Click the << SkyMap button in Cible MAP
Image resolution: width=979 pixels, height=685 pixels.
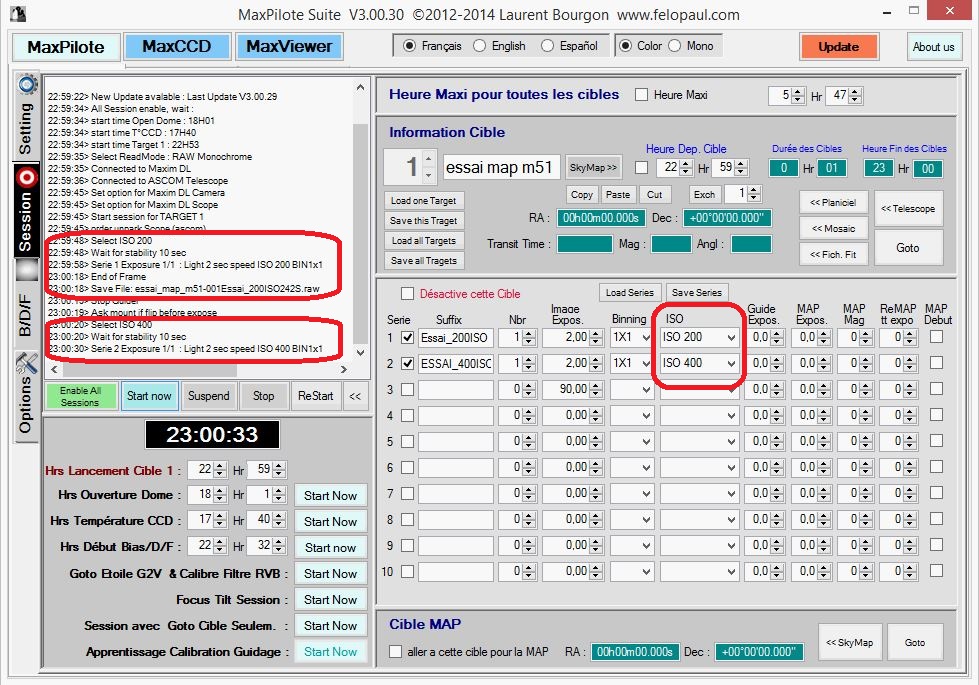click(x=849, y=643)
